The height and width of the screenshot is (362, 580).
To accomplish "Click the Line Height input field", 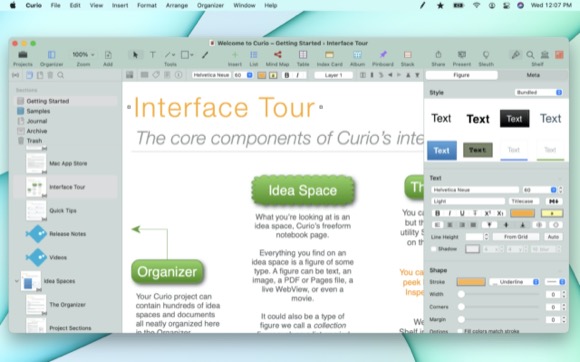I will pos(474,237).
